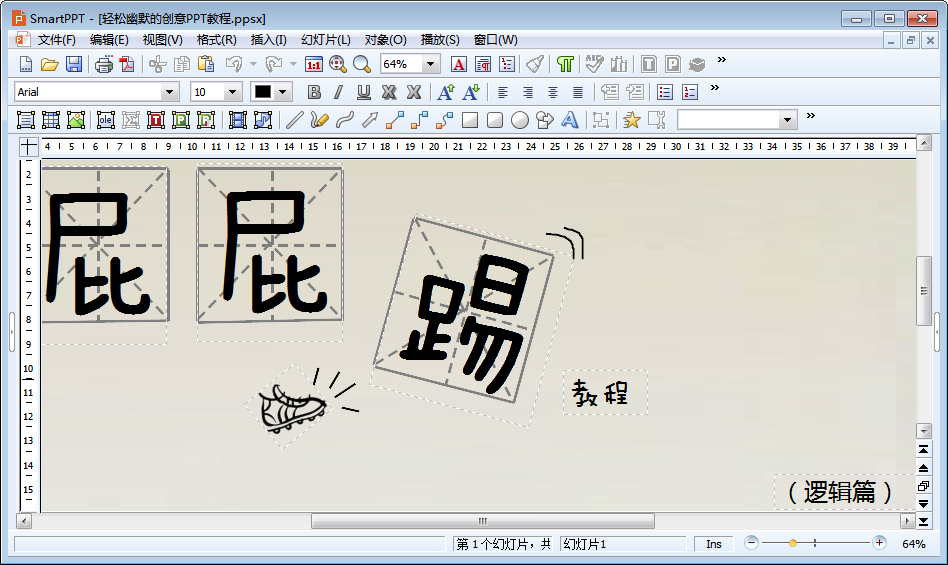948x565 pixels.
Task: Select the straight line drawing tool
Action: 294,120
